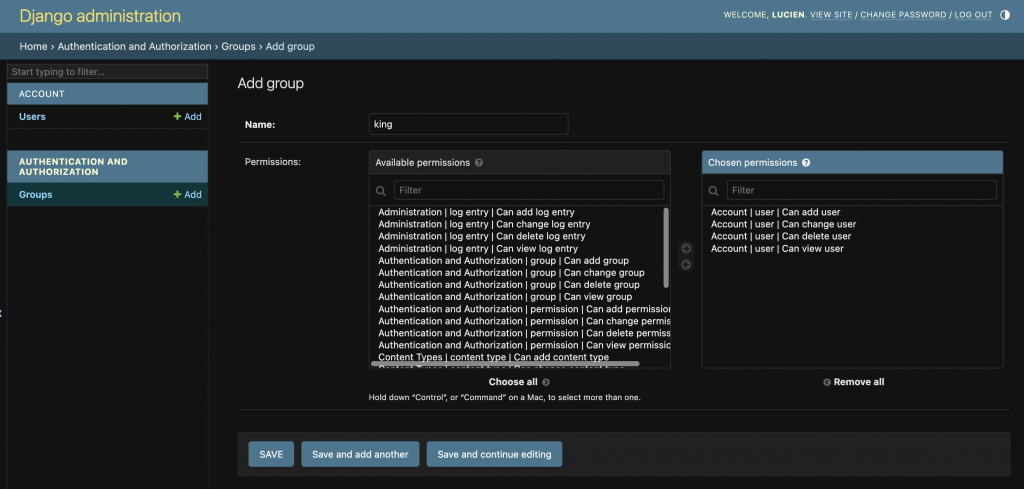The image size is (1024, 489).
Task: Click the right arrow to choose permissions
Action: [x=686, y=248]
